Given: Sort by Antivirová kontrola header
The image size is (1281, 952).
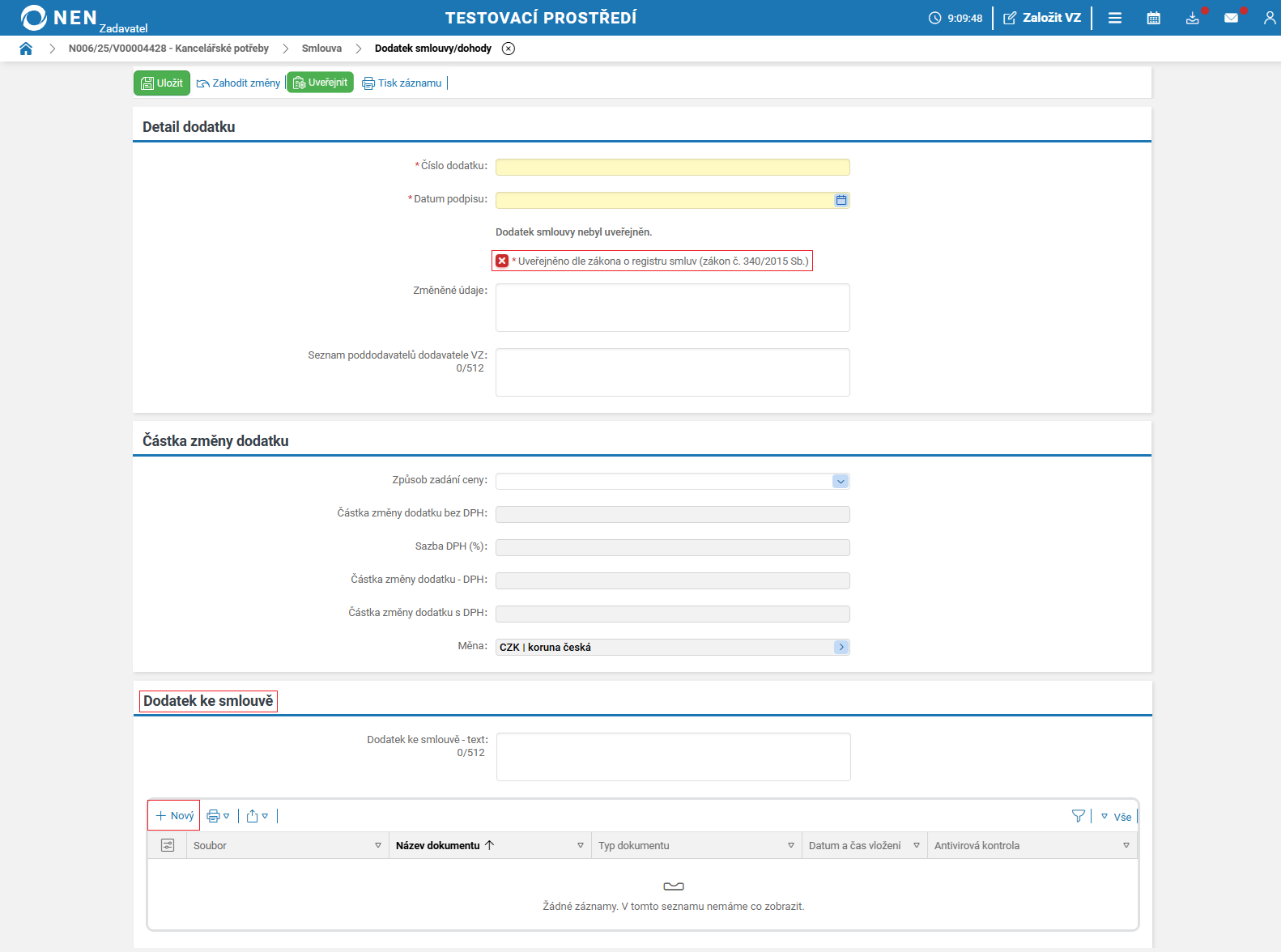Looking at the screenshot, I should pos(977,845).
